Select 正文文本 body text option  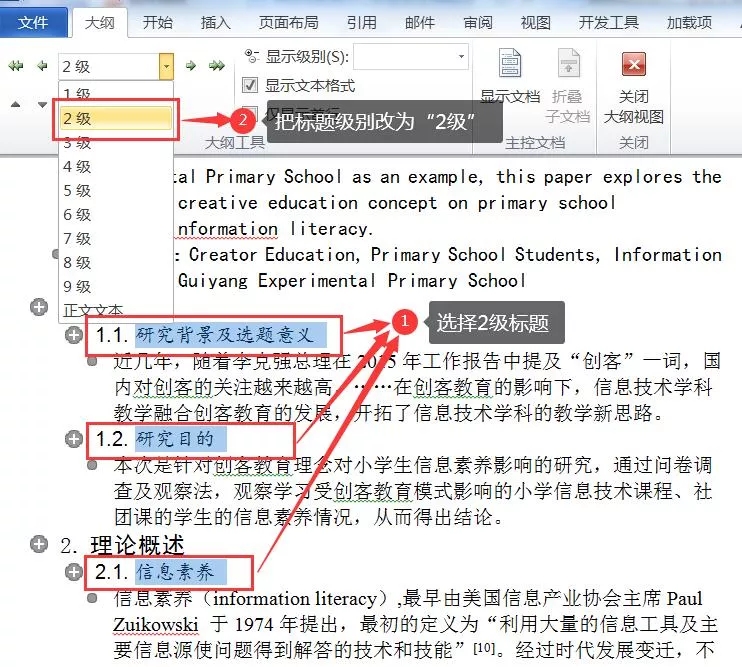(x=116, y=310)
